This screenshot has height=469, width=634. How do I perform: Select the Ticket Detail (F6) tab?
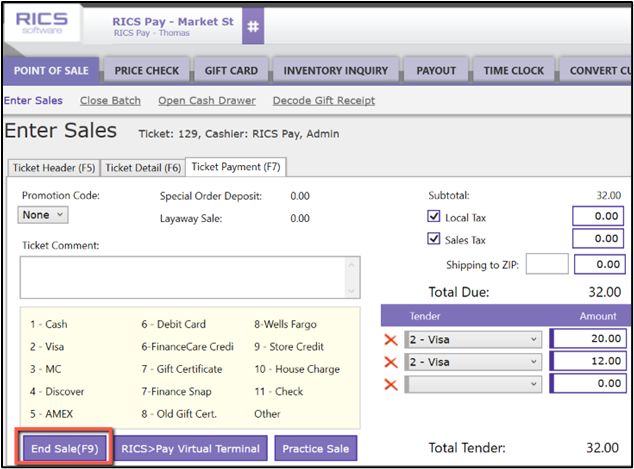point(143,168)
